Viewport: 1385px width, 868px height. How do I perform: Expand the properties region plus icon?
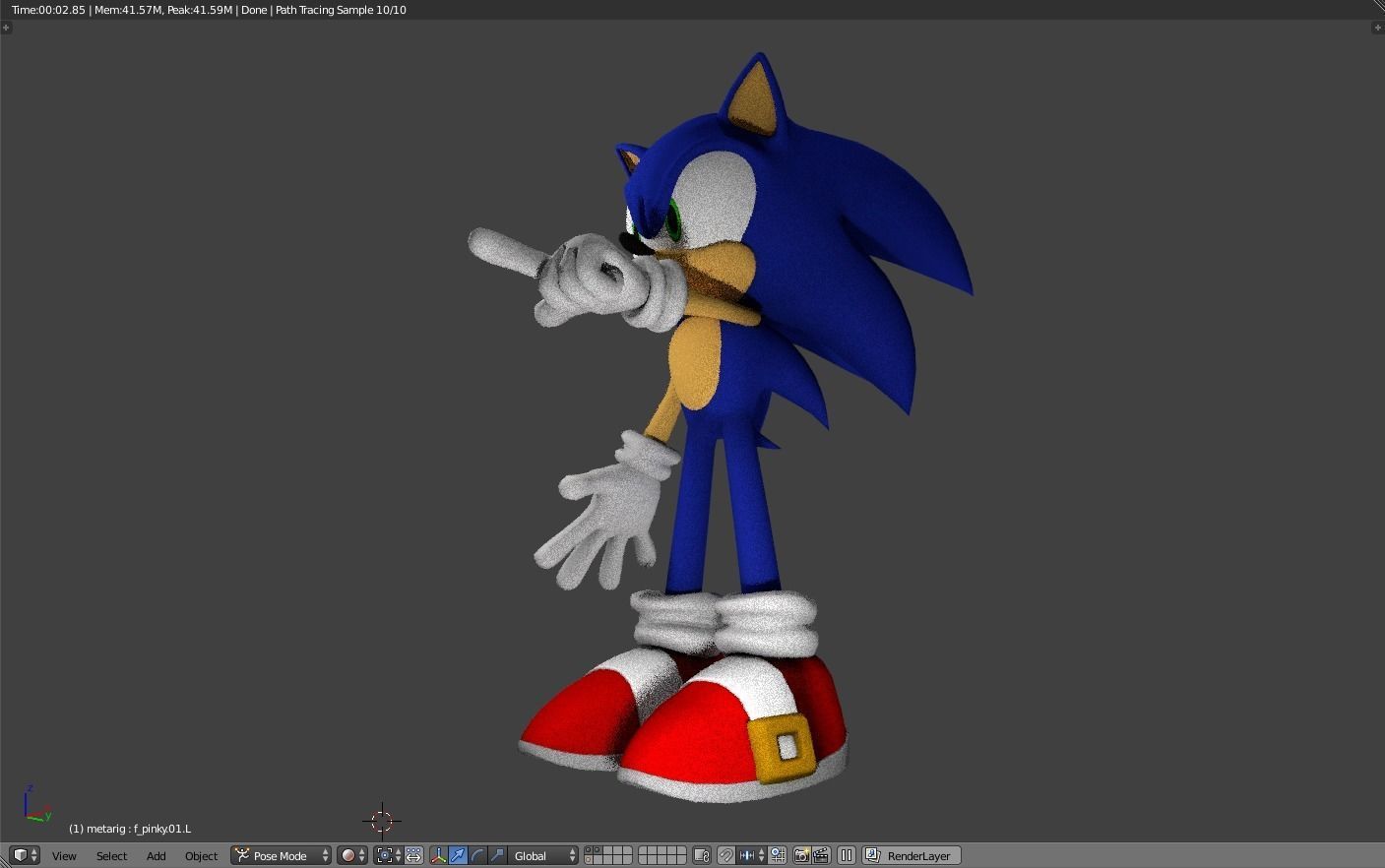pyautogui.click(x=1377, y=28)
